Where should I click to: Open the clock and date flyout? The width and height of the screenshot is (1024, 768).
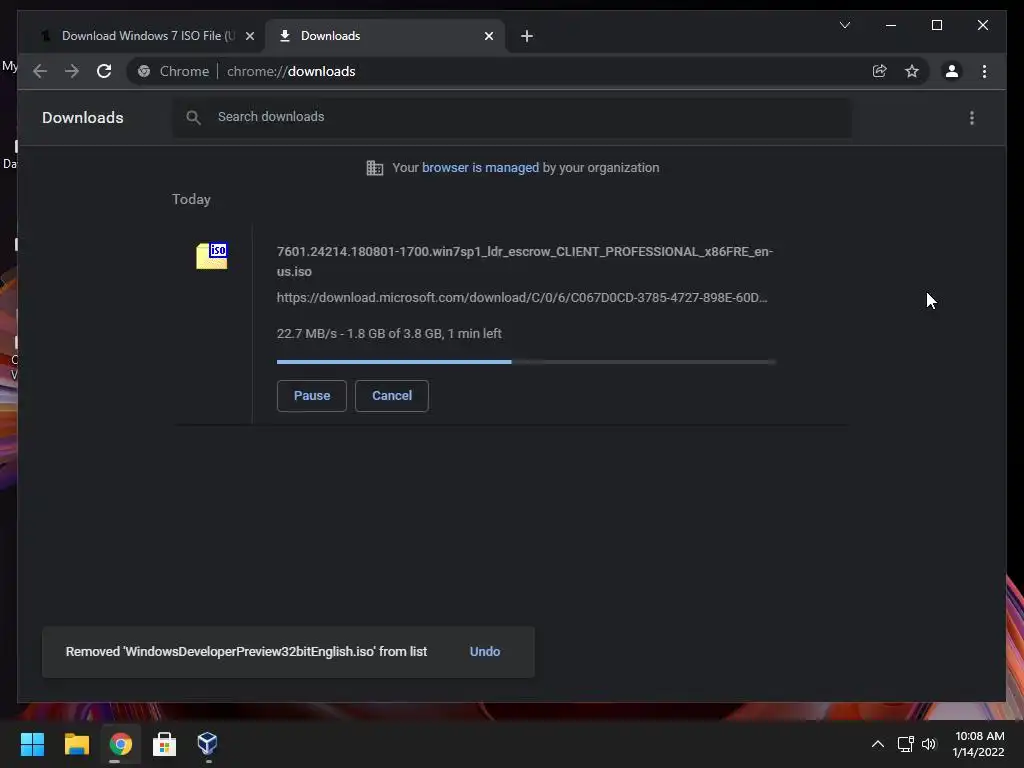tap(978, 744)
